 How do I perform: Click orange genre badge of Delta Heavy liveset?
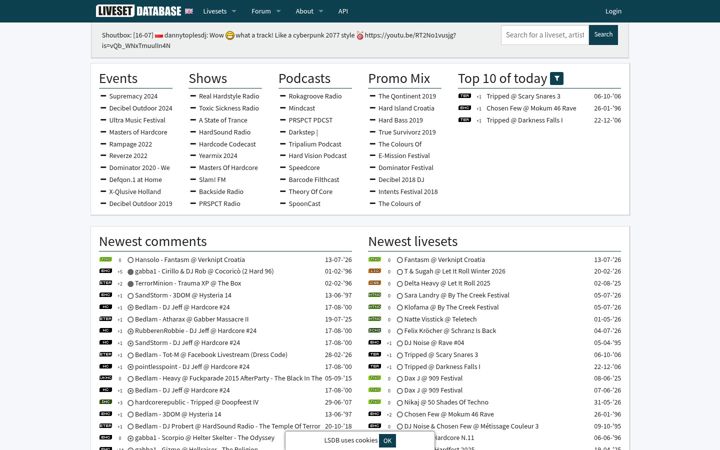[x=375, y=283]
